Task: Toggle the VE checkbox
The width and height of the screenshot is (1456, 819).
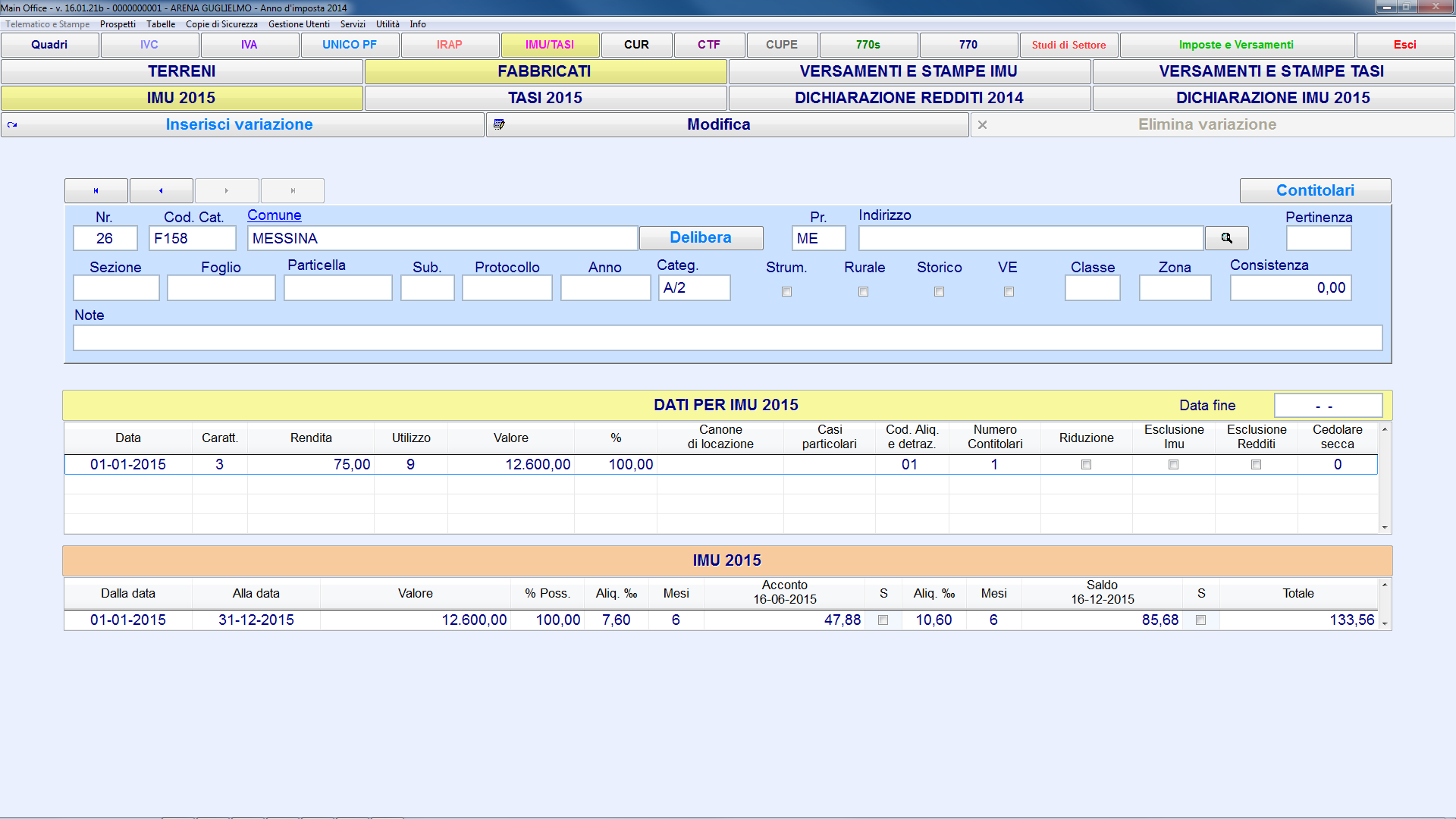Action: (x=1009, y=291)
